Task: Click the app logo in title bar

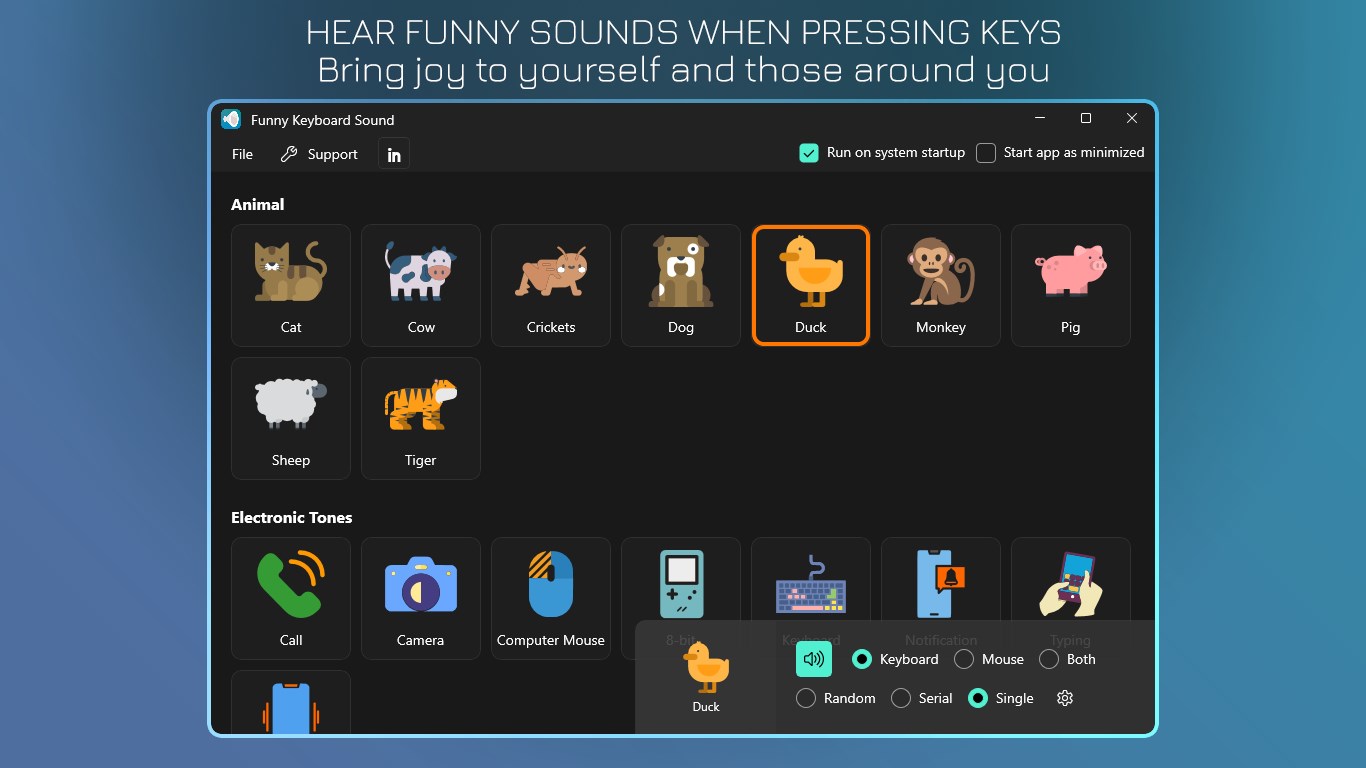Action: pyautogui.click(x=231, y=119)
